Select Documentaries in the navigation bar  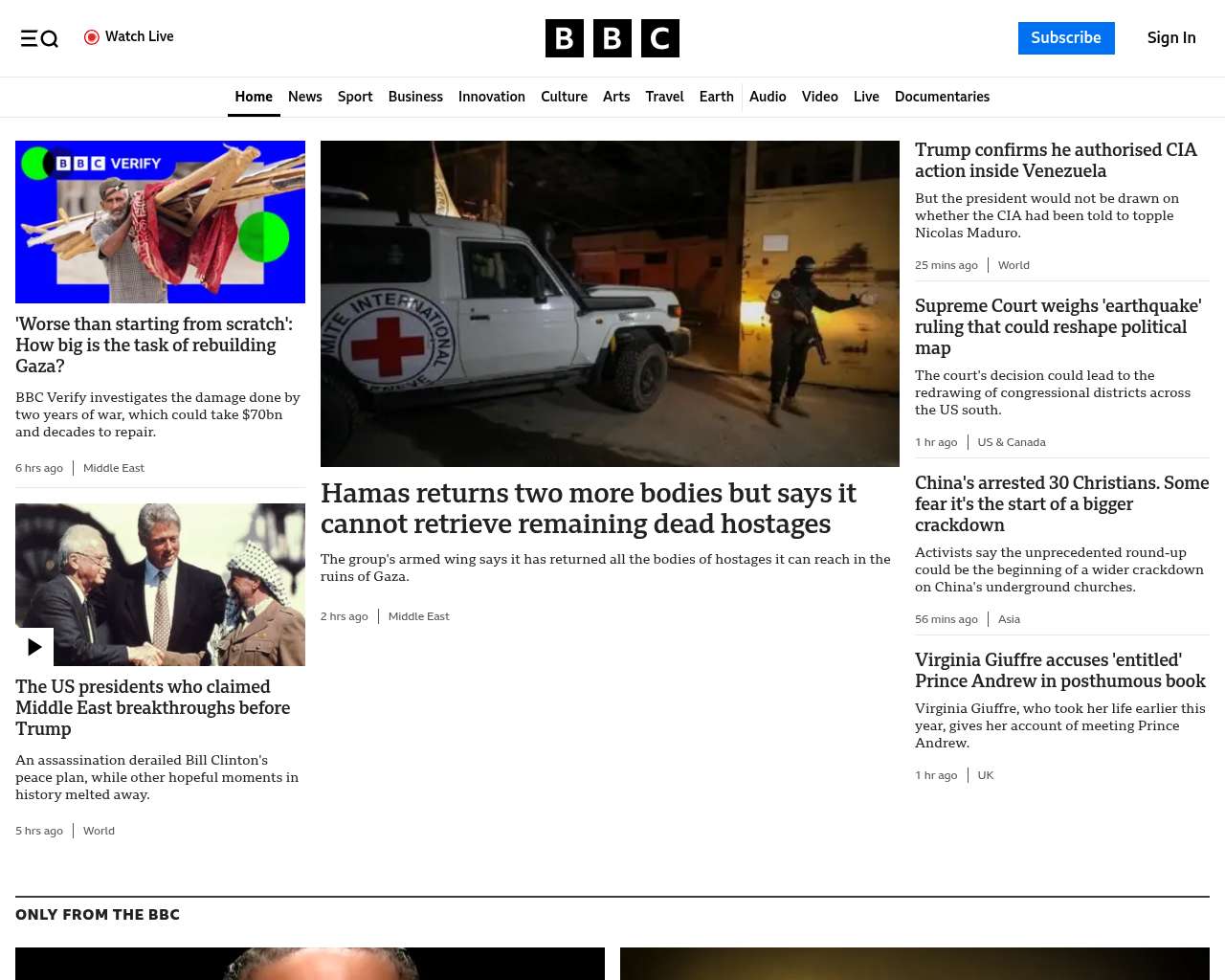(x=942, y=97)
